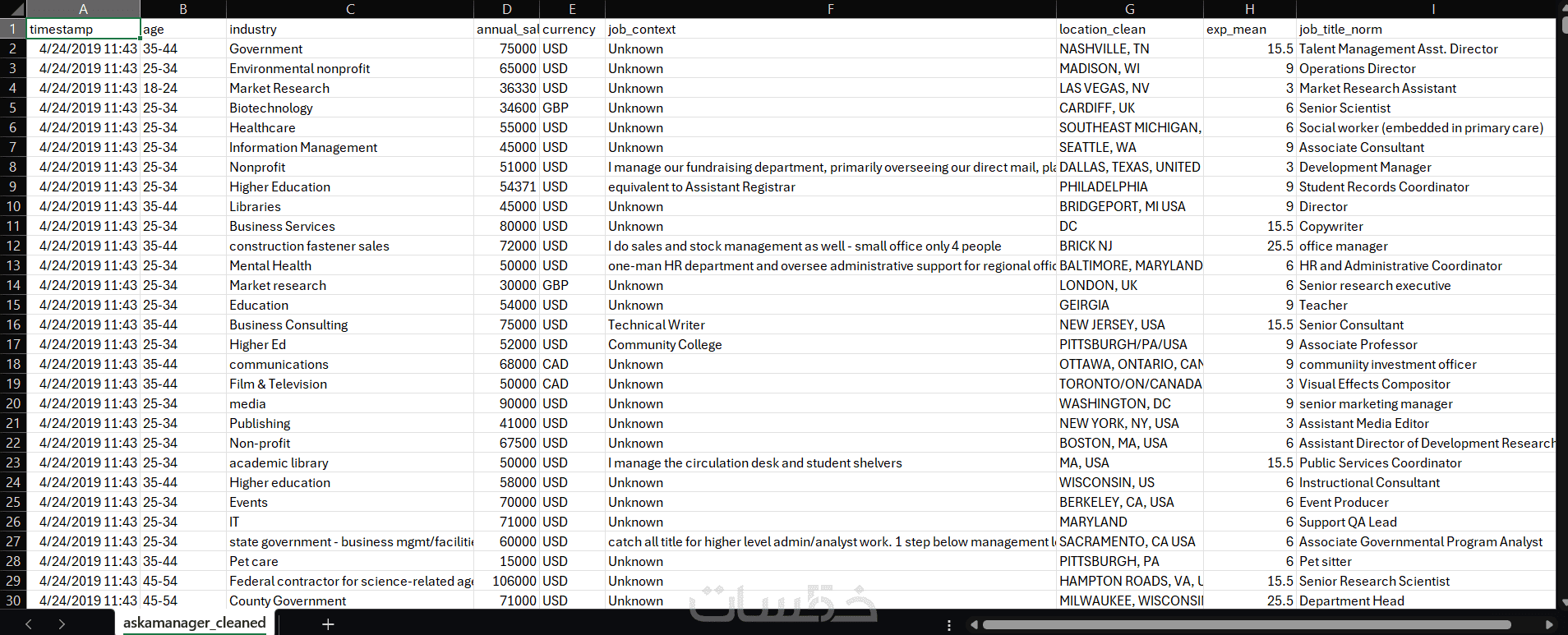Select row 5 header
This screenshot has width=1568, height=635.
(13, 108)
